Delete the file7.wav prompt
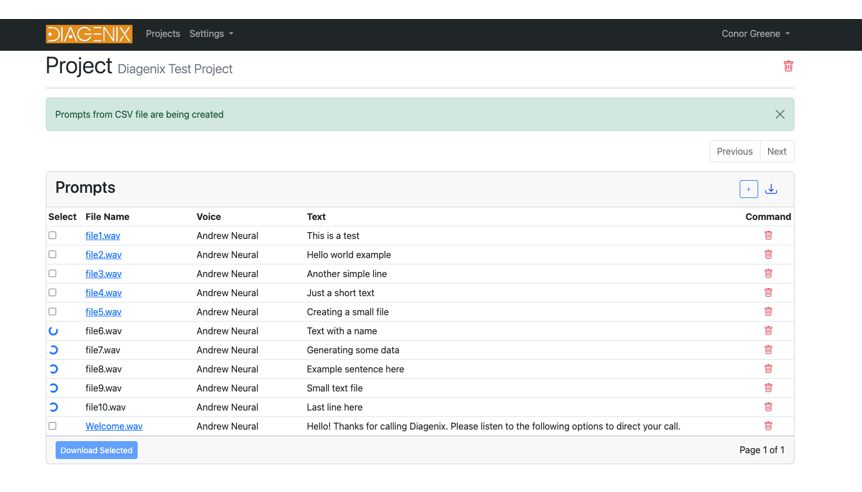Image resolution: width=862 pixels, height=492 pixels. pyautogui.click(x=768, y=350)
